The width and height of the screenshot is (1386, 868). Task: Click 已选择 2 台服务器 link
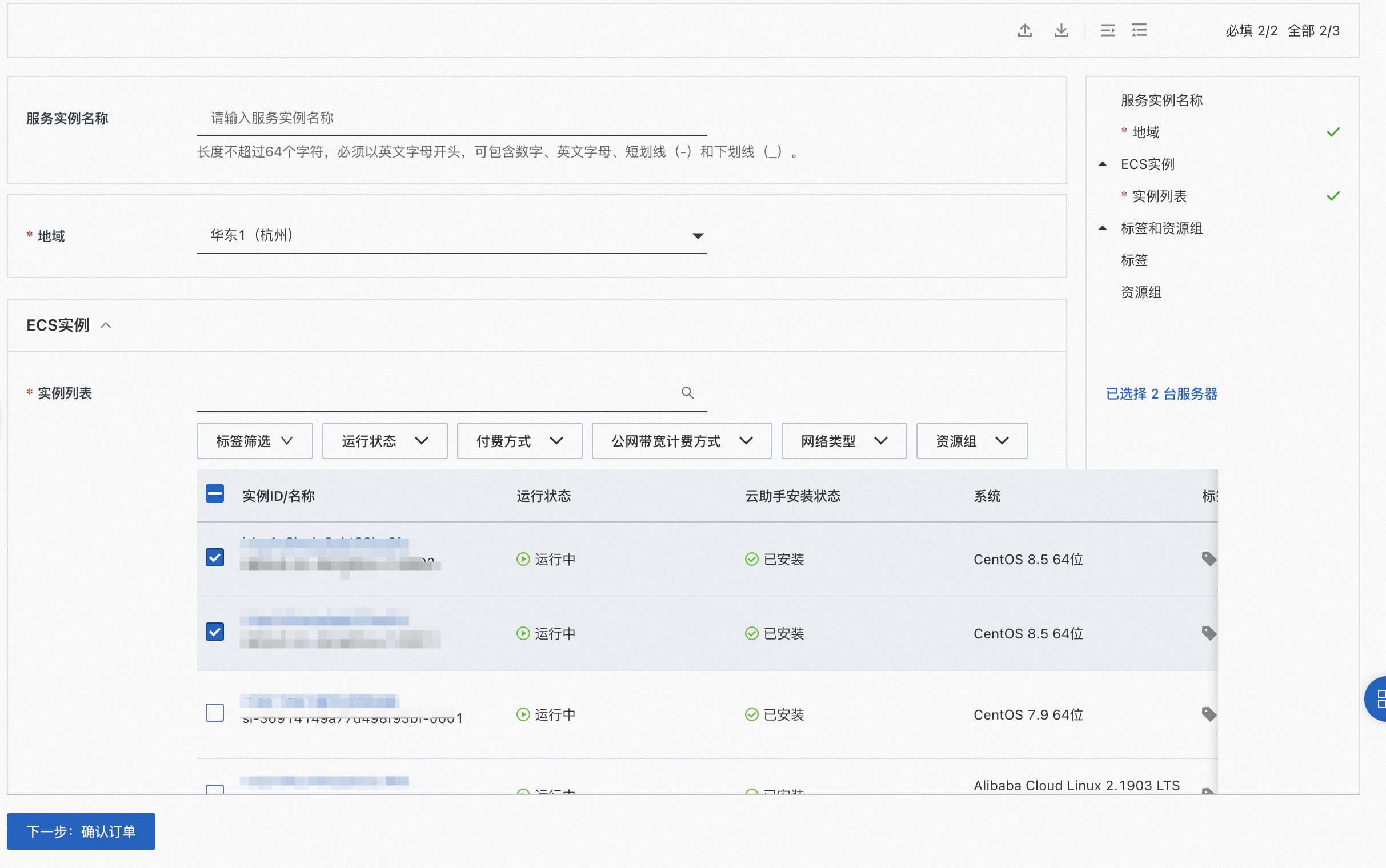pyautogui.click(x=1161, y=394)
